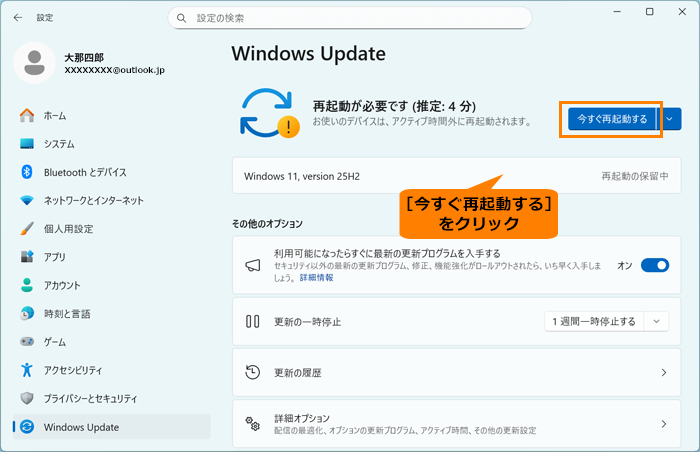Open 更新の履歴 via its chevron
This screenshot has height=452, width=700.
663,373
